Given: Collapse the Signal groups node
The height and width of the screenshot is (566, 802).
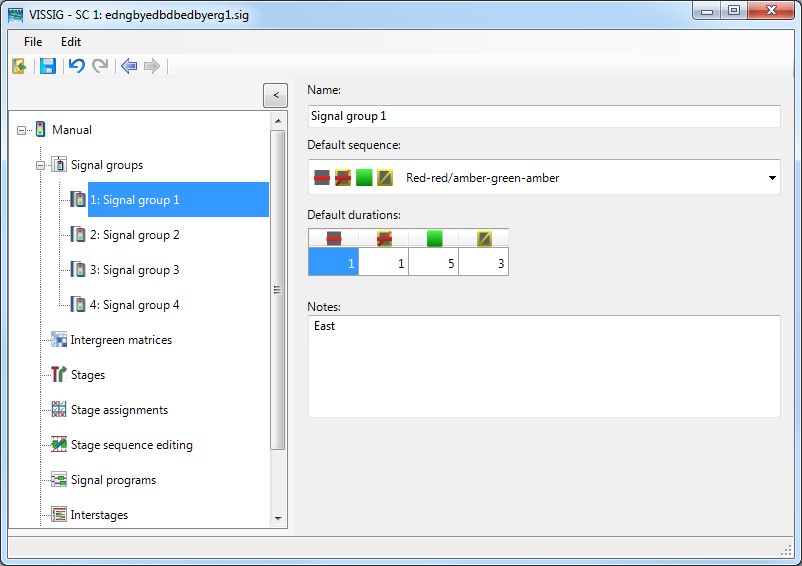Looking at the screenshot, I should (41, 165).
